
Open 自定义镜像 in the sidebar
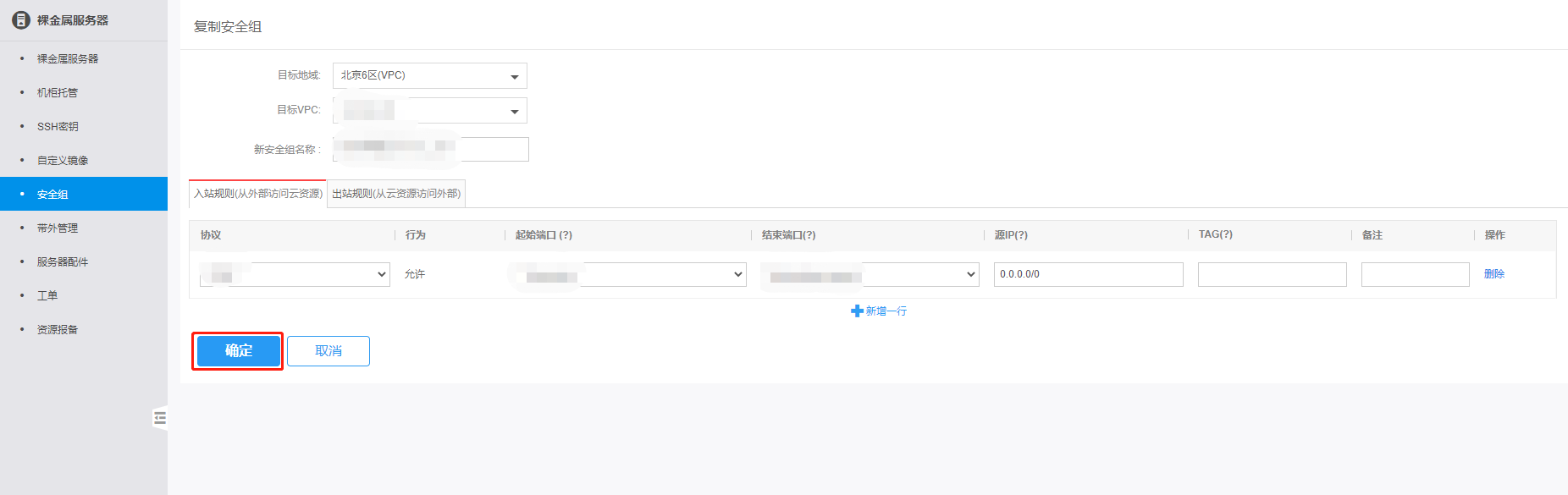[63, 160]
